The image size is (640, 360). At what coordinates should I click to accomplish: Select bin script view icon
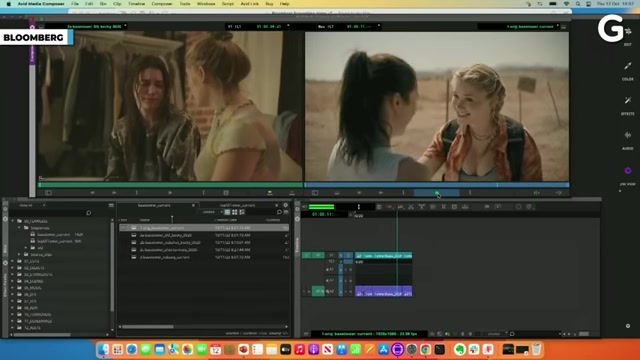pyautogui.click(x=242, y=212)
